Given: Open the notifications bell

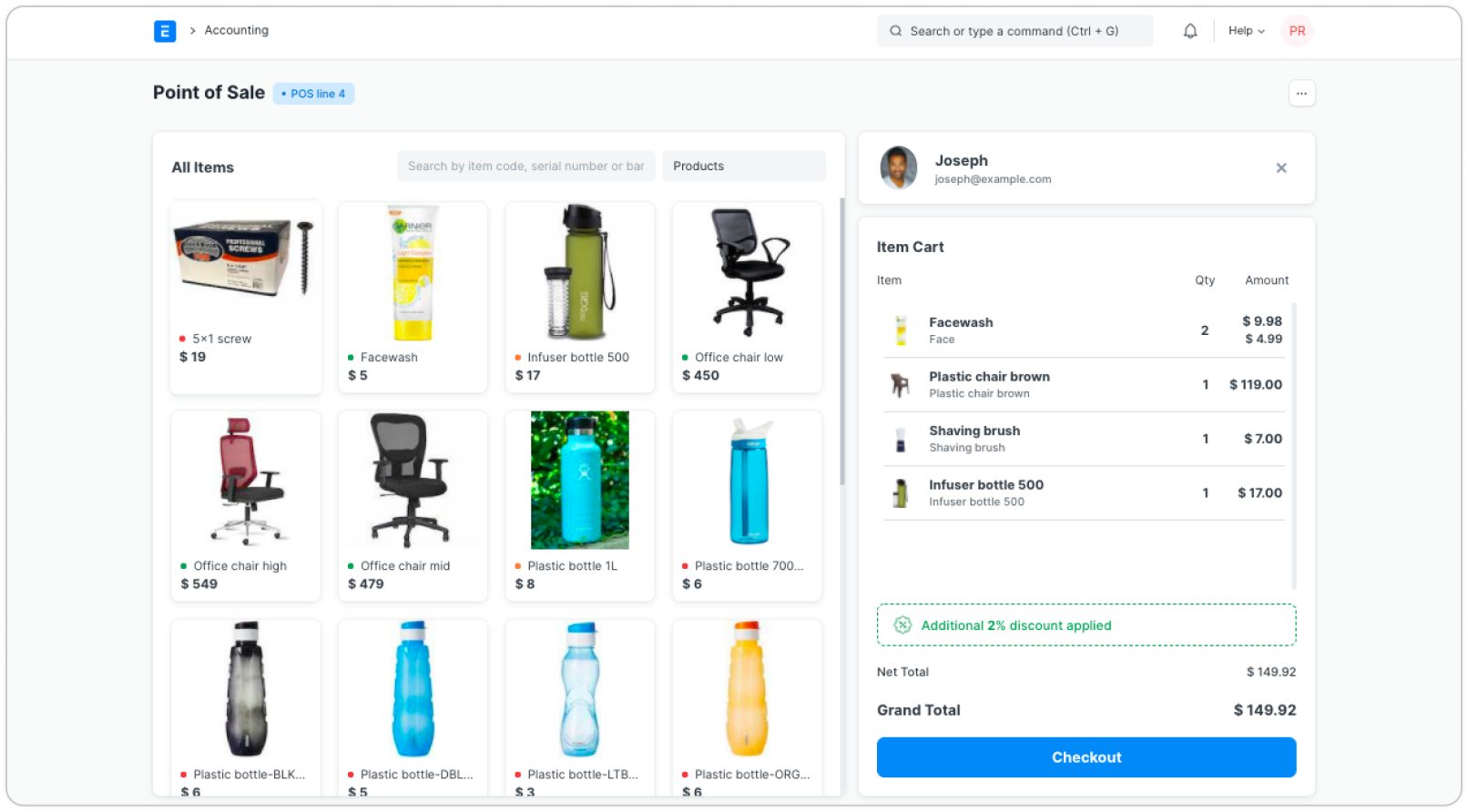Looking at the screenshot, I should (x=1190, y=31).
